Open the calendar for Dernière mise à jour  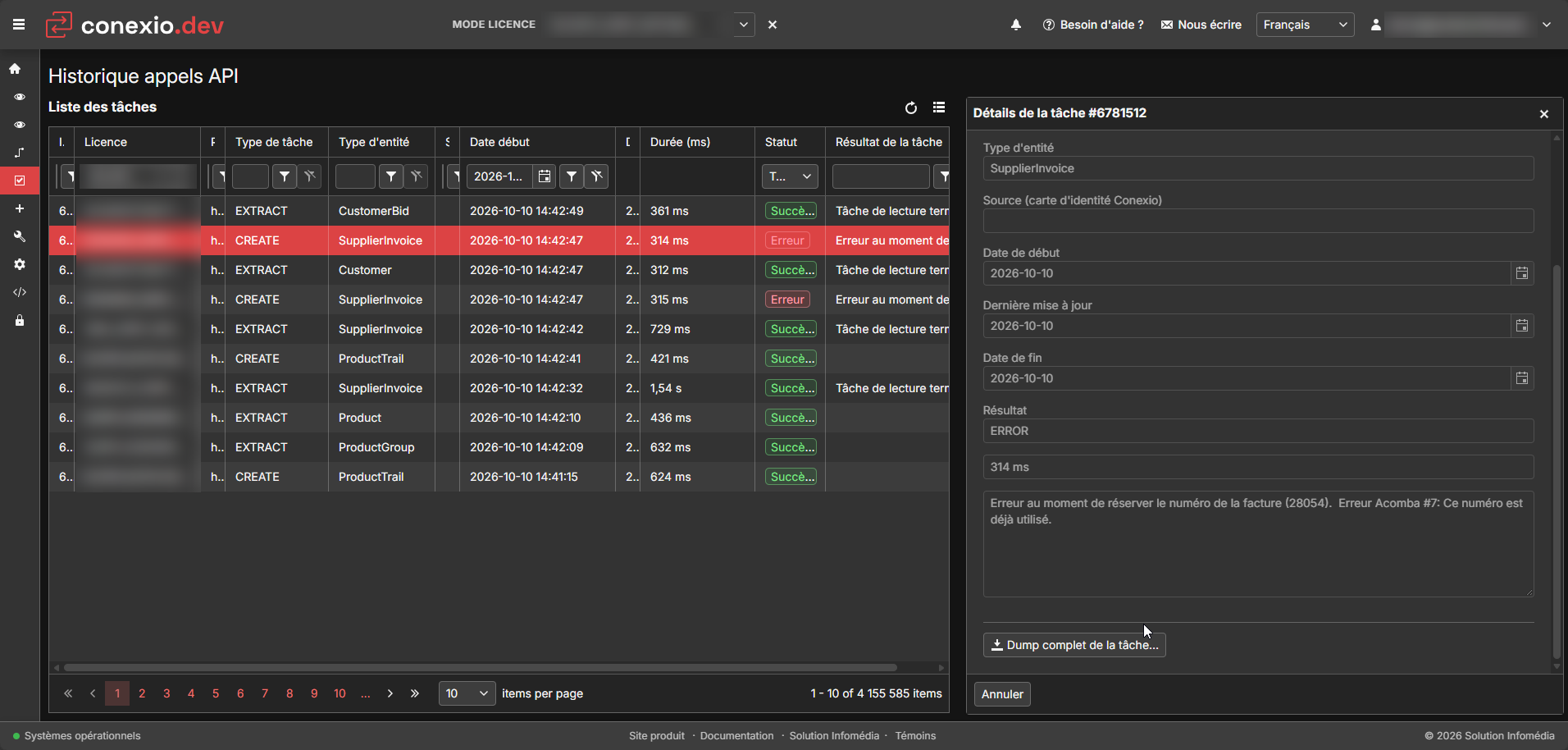[x=1522, y=326]
